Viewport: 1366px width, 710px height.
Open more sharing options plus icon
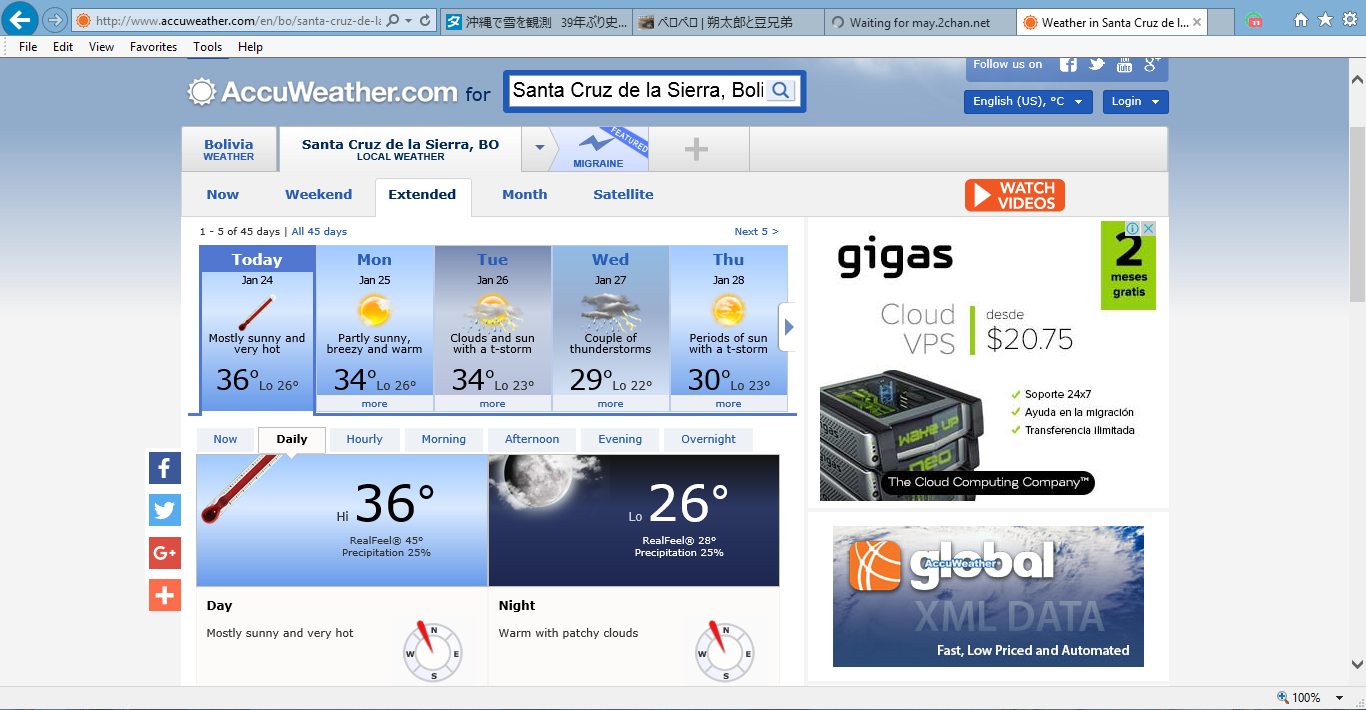click(x=165, y=595)
